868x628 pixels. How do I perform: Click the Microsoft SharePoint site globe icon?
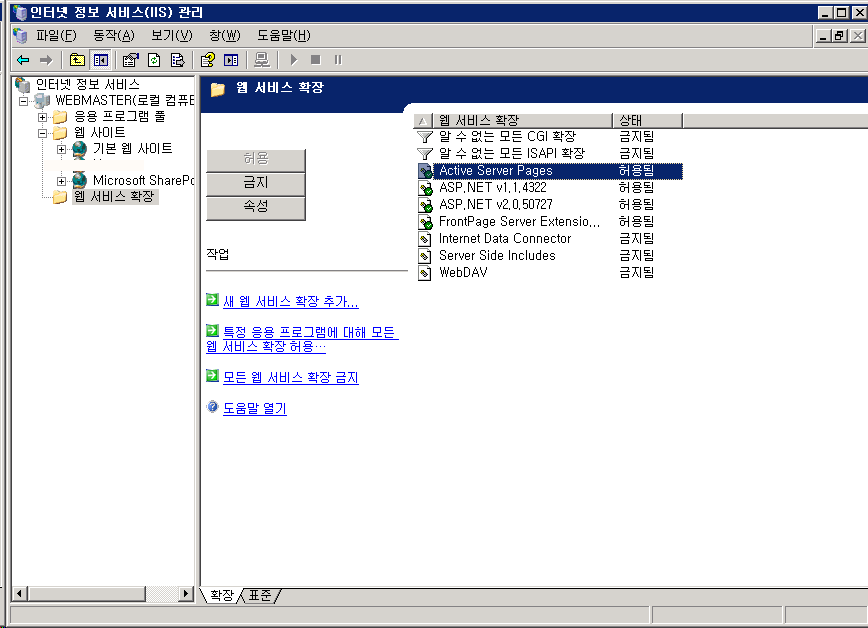tap(80, 180)
